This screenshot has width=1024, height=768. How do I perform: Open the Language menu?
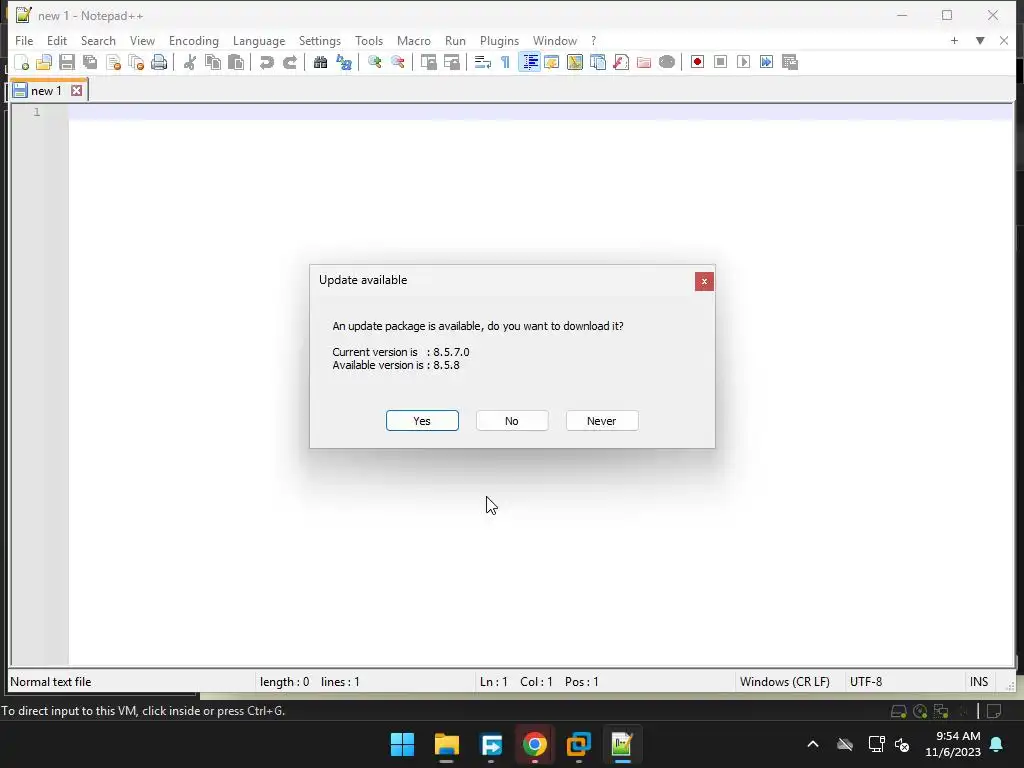(259, 40)
